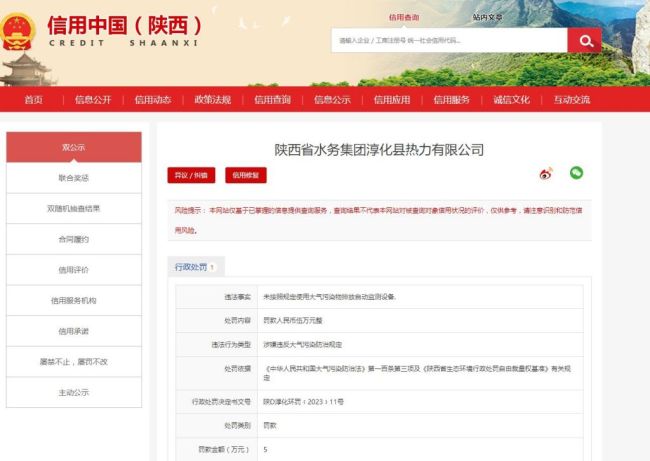
Task: Select 联合奖惩 in the left sidebar
Action: pyautogui.click(x=74, y=178)
